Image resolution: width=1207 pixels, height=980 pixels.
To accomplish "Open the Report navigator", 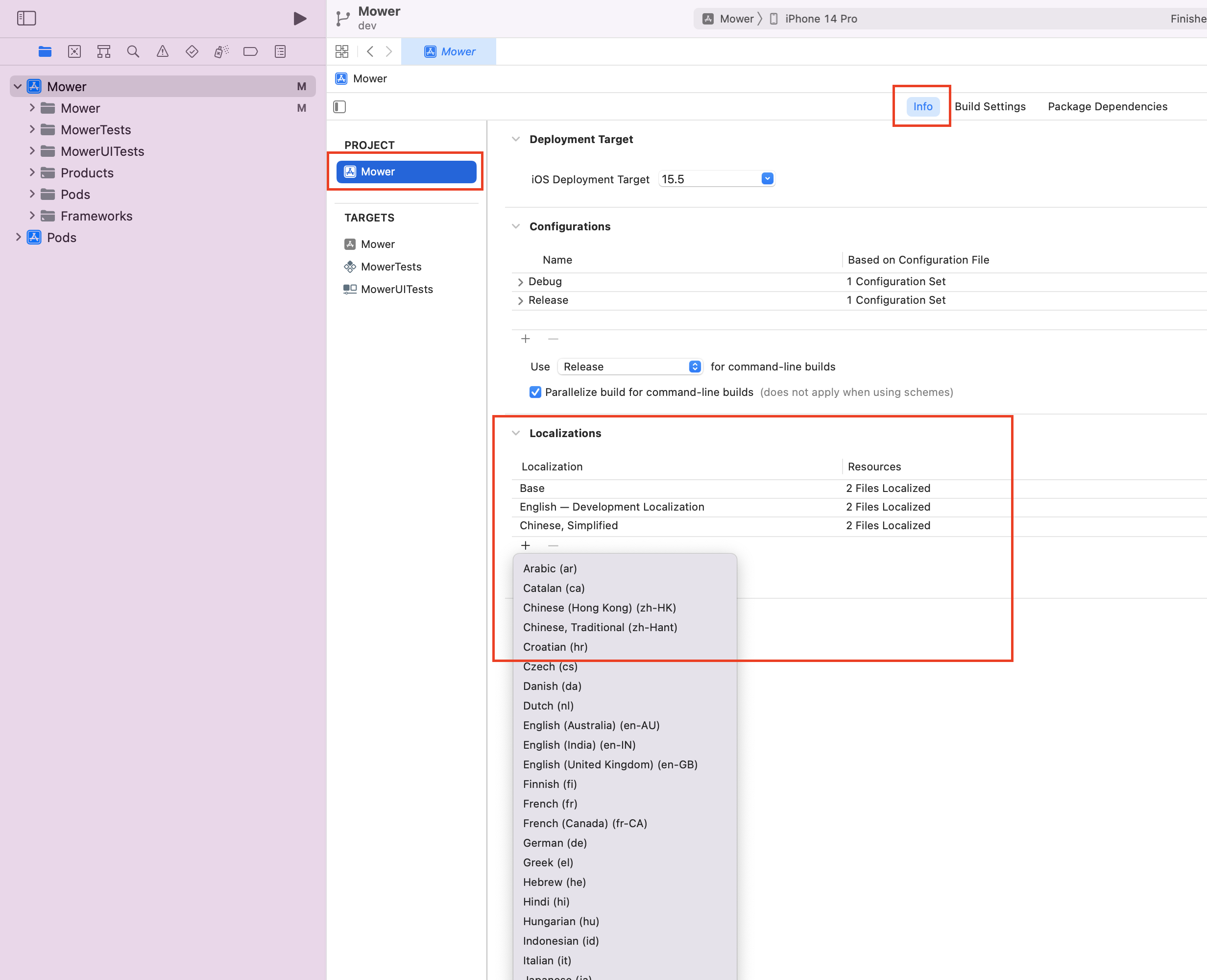I will [280, 52].
